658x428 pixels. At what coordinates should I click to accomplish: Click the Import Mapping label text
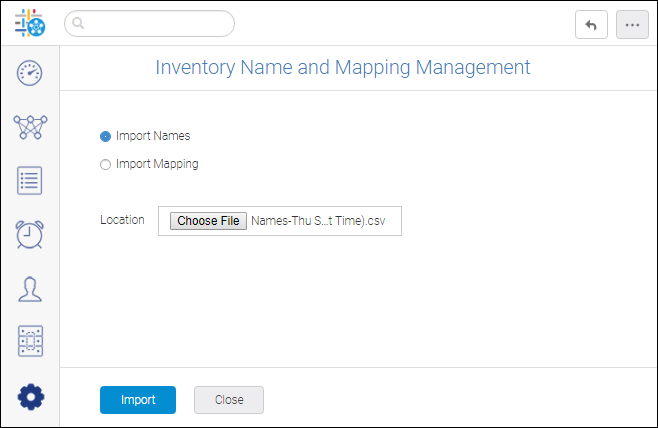tap(157, 164)
